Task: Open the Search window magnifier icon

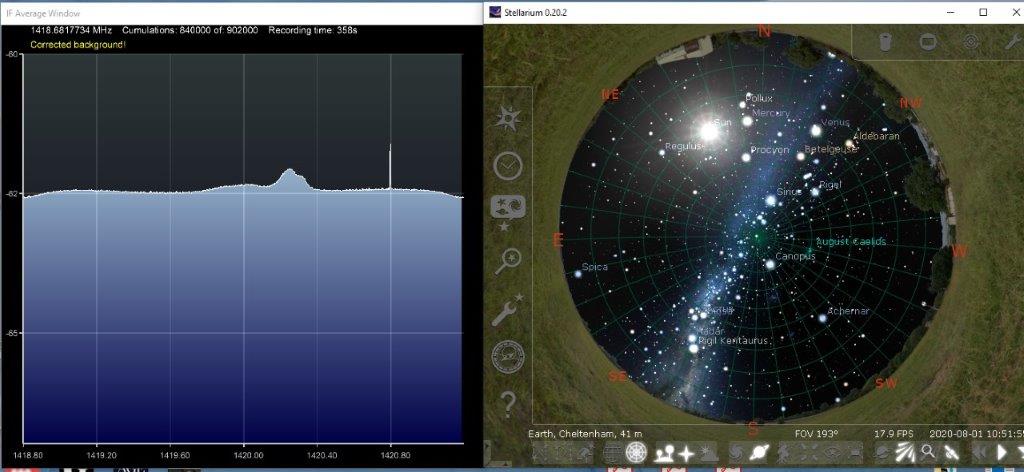Action: pyautogui.click(x=508, y=261)
